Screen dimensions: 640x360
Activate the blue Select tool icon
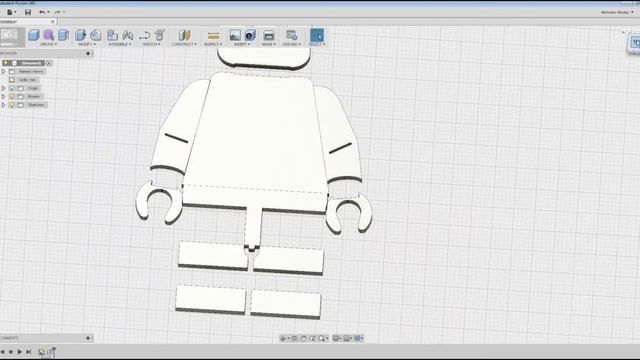coord(317,35)
